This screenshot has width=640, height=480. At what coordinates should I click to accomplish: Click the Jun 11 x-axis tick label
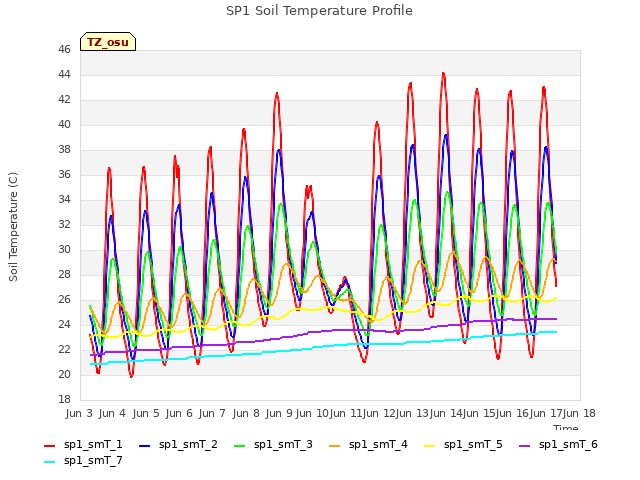(345, 413)
